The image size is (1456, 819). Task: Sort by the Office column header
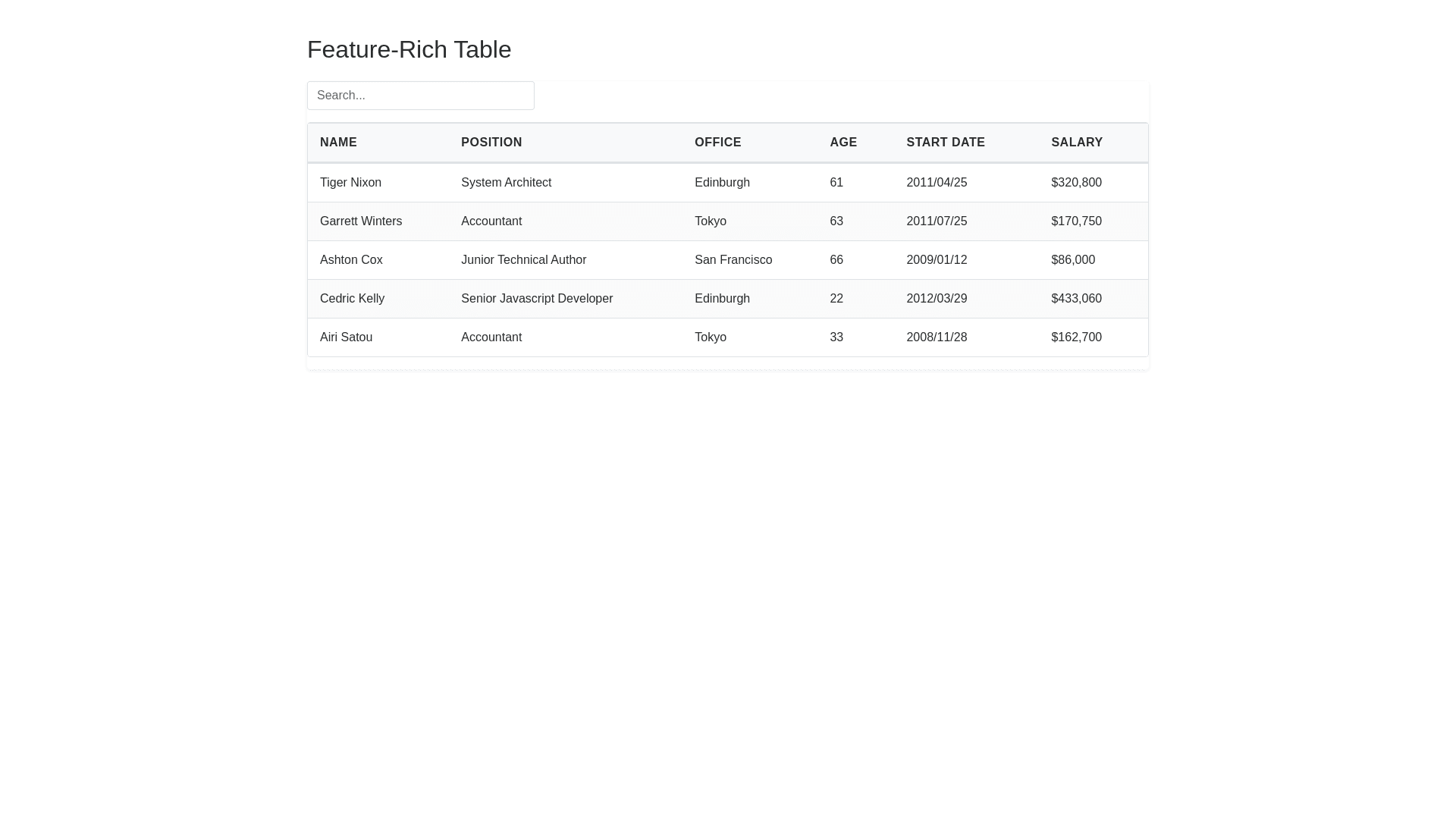(x=717, y=143)
